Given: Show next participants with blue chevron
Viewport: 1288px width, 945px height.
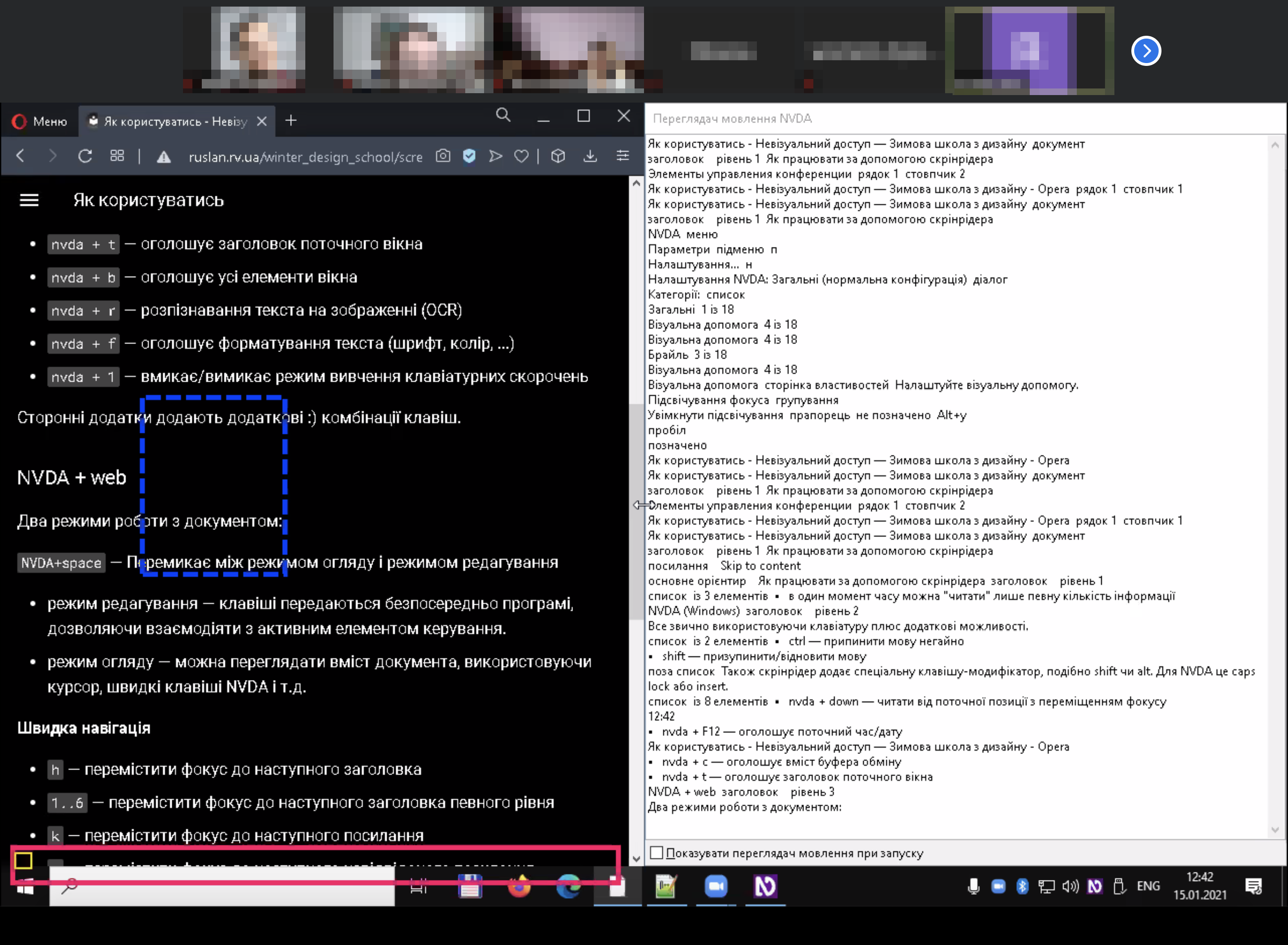Looking at the screenshot, I should (x=1145, y=51).
